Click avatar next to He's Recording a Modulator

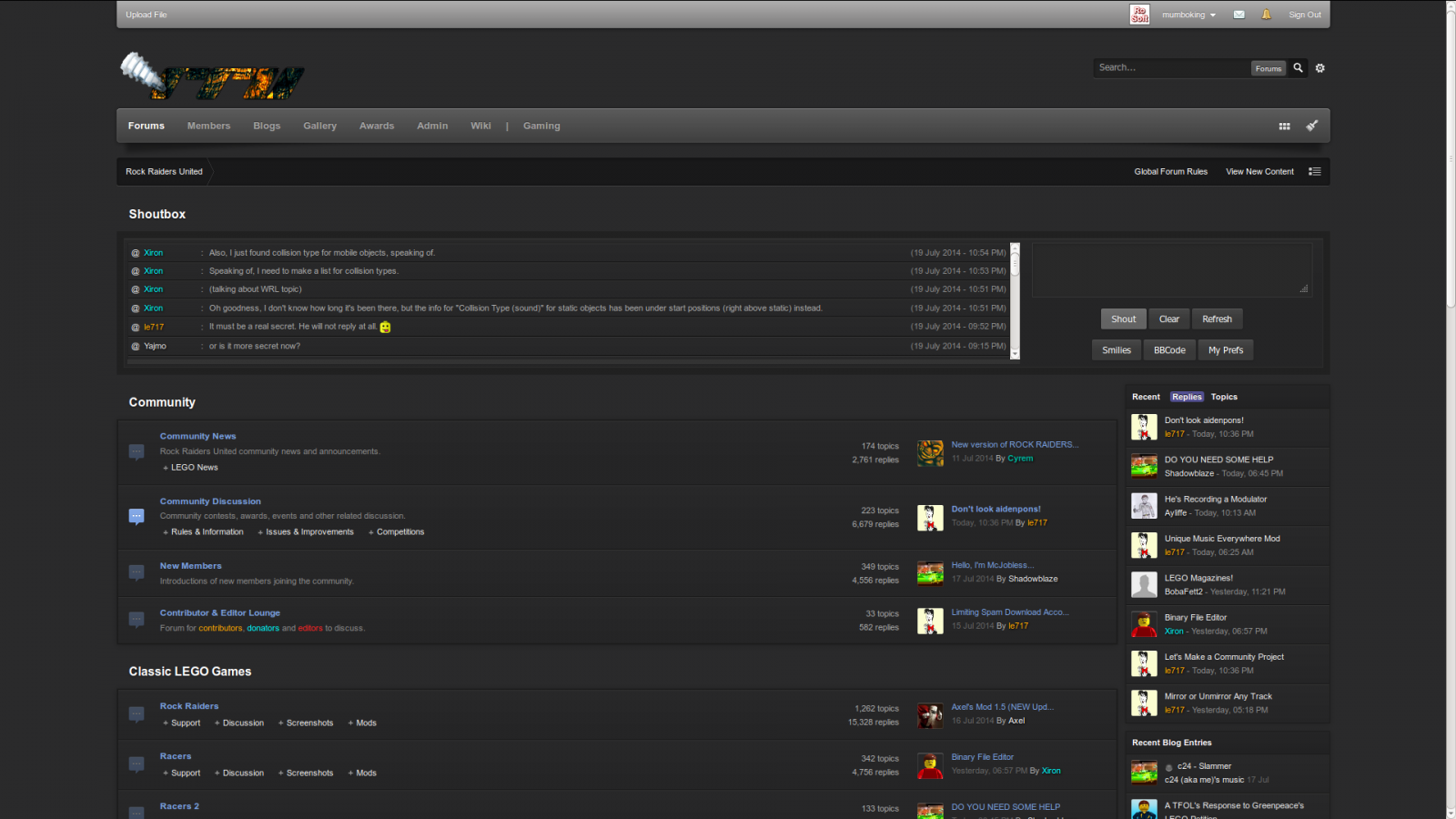click(x=1144, y=505)
